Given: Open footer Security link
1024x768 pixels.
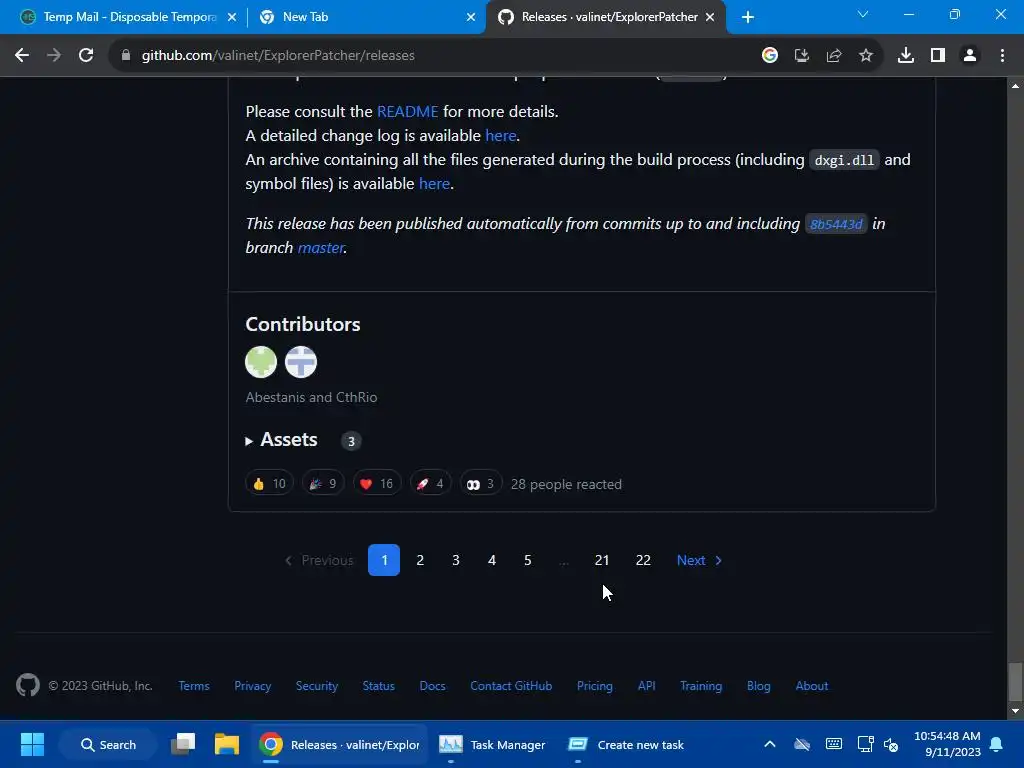Looking at the screenshot, I should (x=317, y=686).
